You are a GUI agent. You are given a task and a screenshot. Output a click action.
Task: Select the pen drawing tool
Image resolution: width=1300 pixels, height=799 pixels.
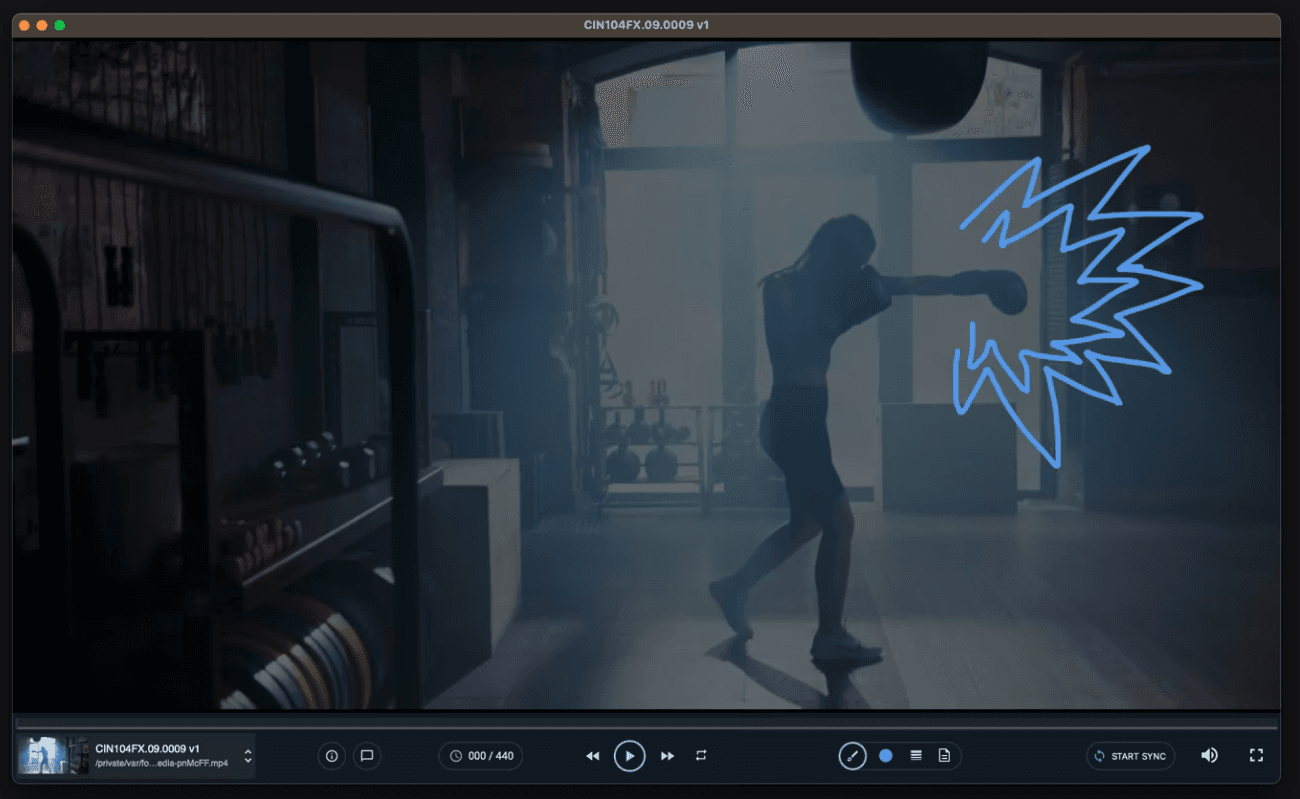pos(852,756)
